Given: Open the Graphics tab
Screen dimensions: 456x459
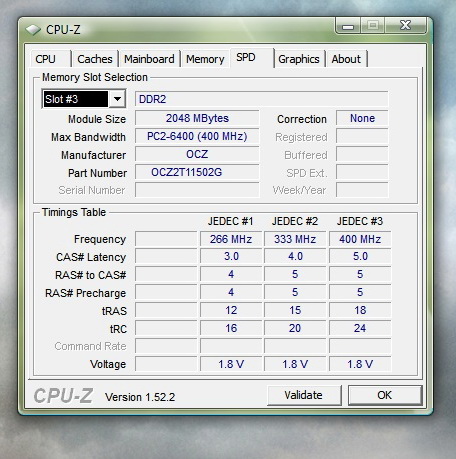Looking at the screenshot, I should 299,59.
